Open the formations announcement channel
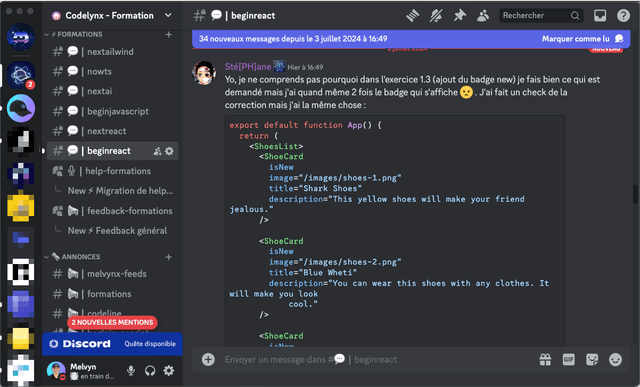This screenshot has height=387, width=640. pos(113,294)
